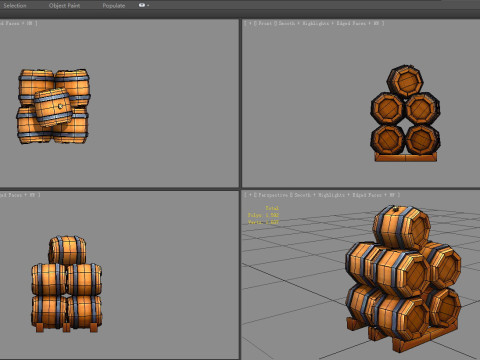
Task: Select top barrel in Front viewport
Action: 405,82
